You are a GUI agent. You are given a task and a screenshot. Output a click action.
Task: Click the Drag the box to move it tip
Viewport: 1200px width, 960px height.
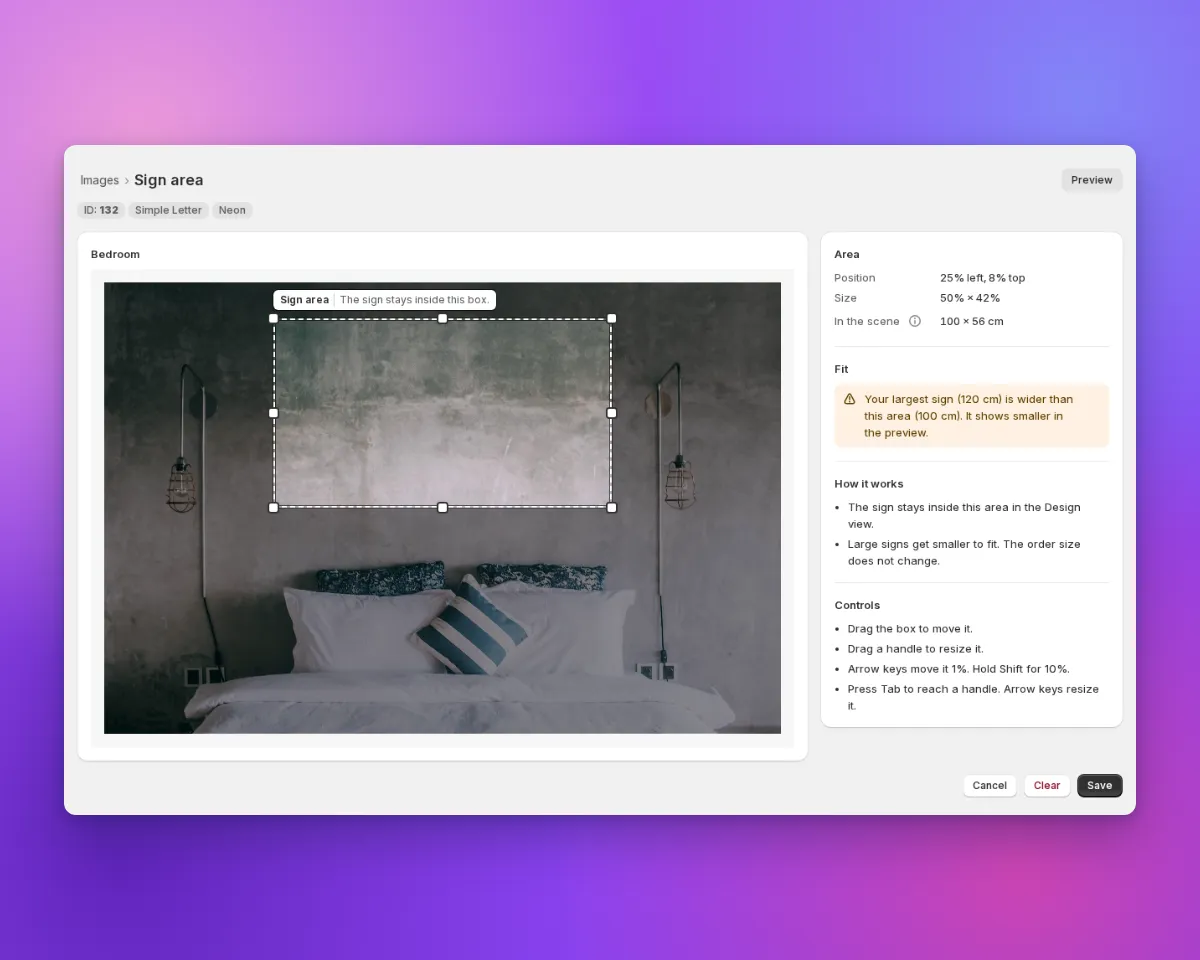click(910, 629)
